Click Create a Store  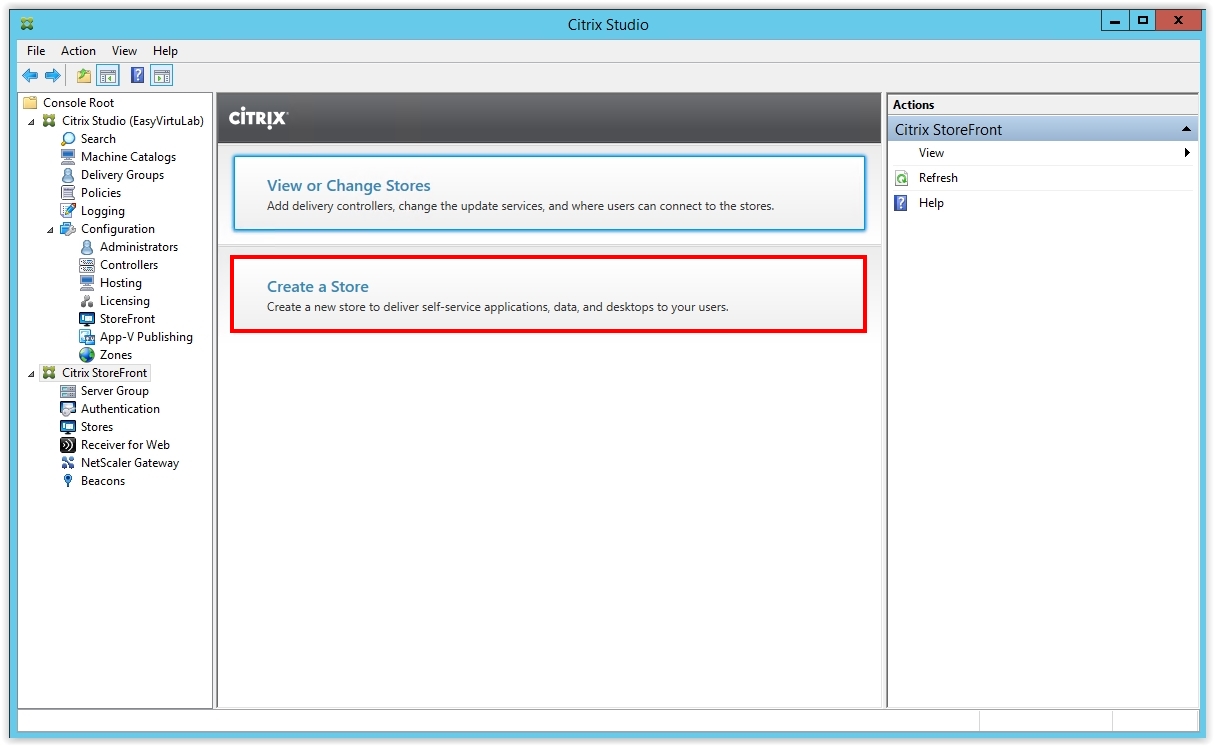click(x=548, y=294)
